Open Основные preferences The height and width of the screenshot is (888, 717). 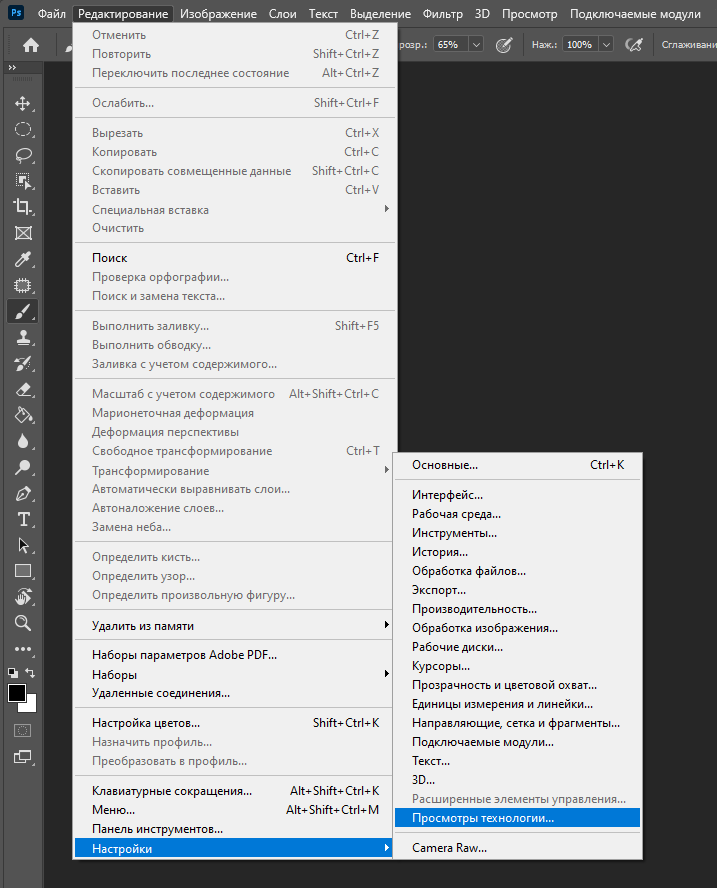tap(518, 465)
